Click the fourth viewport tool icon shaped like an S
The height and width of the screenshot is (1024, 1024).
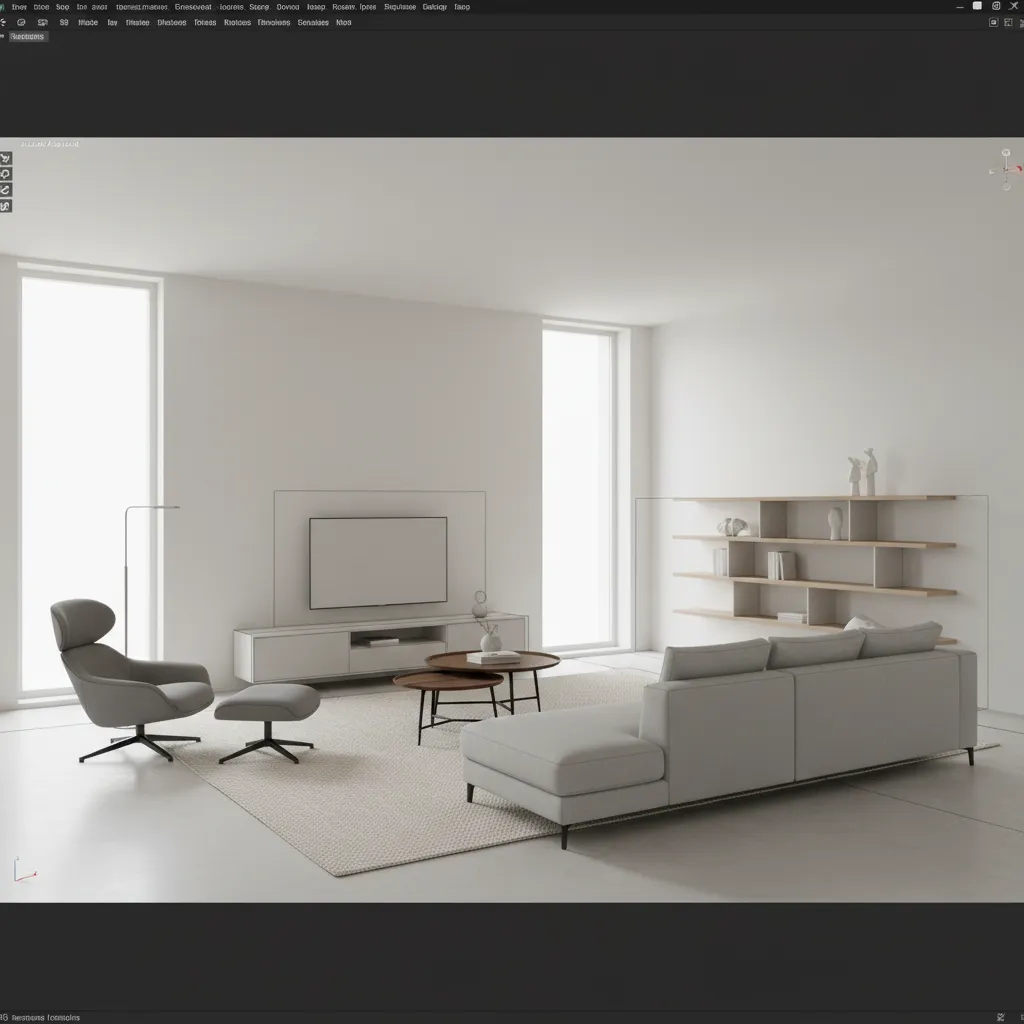point(5,206)
